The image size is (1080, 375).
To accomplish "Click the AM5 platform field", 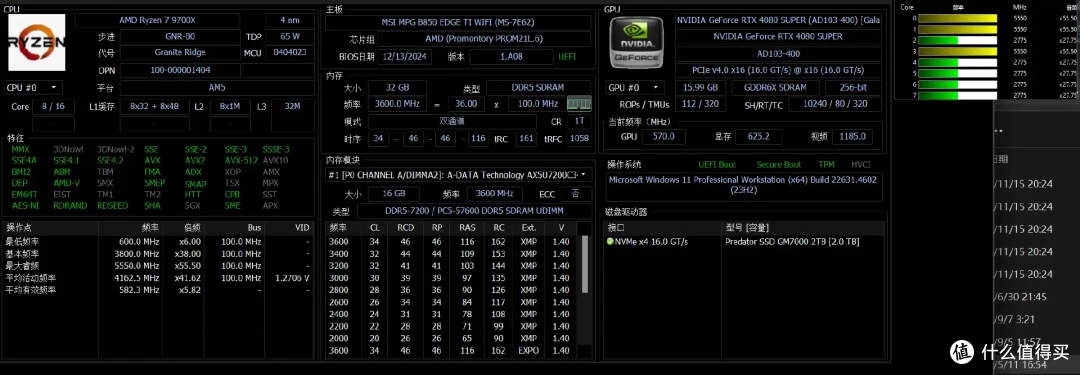I will (x=217, y=88).
